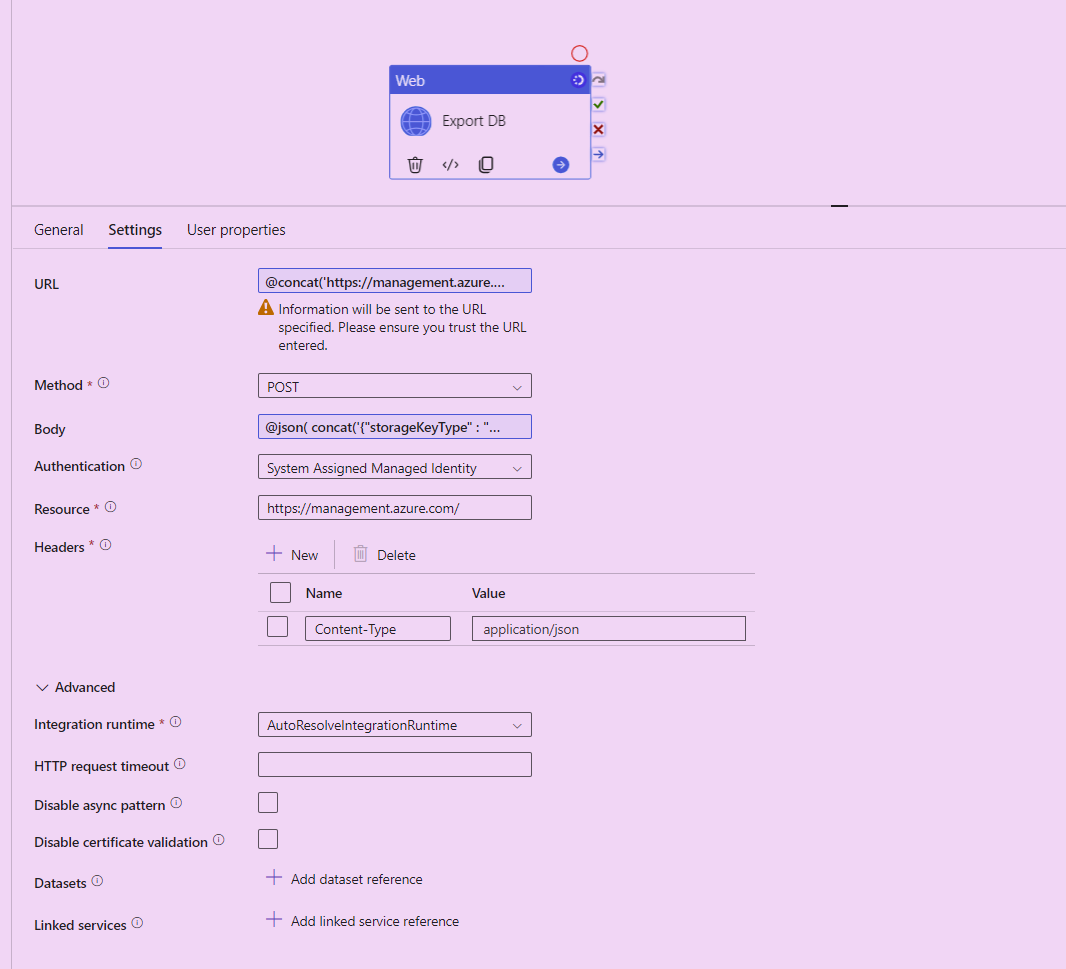This screenshot has height=969, width=1066.
Task: Click the blue add-activity arrow on Export DB
Action: point(560,164)
